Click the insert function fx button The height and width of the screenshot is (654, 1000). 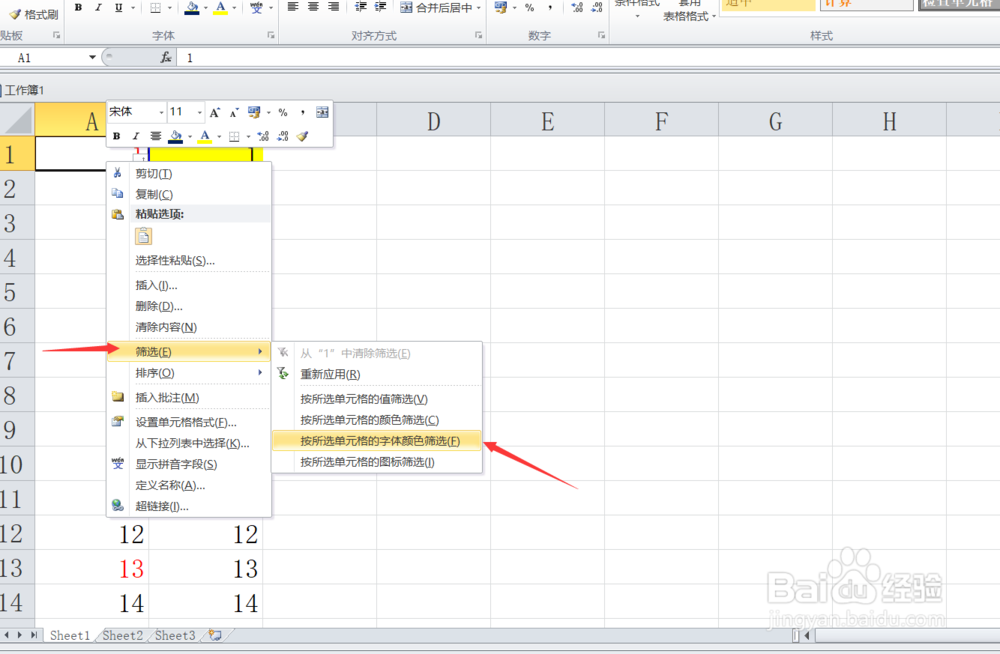click(166, 57)
